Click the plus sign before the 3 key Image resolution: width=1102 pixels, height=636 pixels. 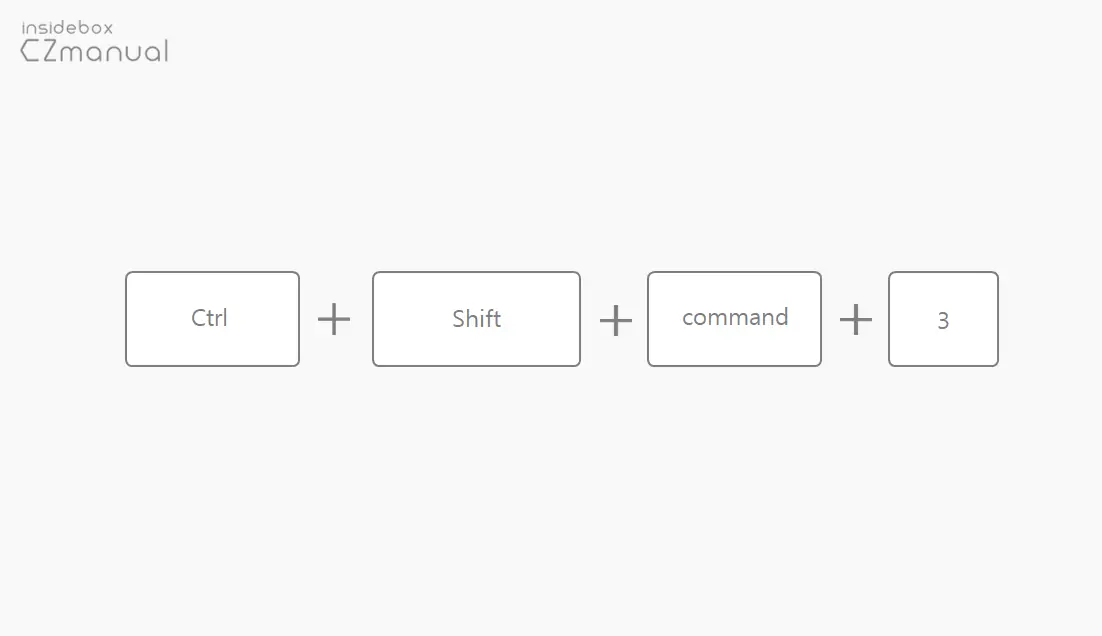tap(856, 320)
